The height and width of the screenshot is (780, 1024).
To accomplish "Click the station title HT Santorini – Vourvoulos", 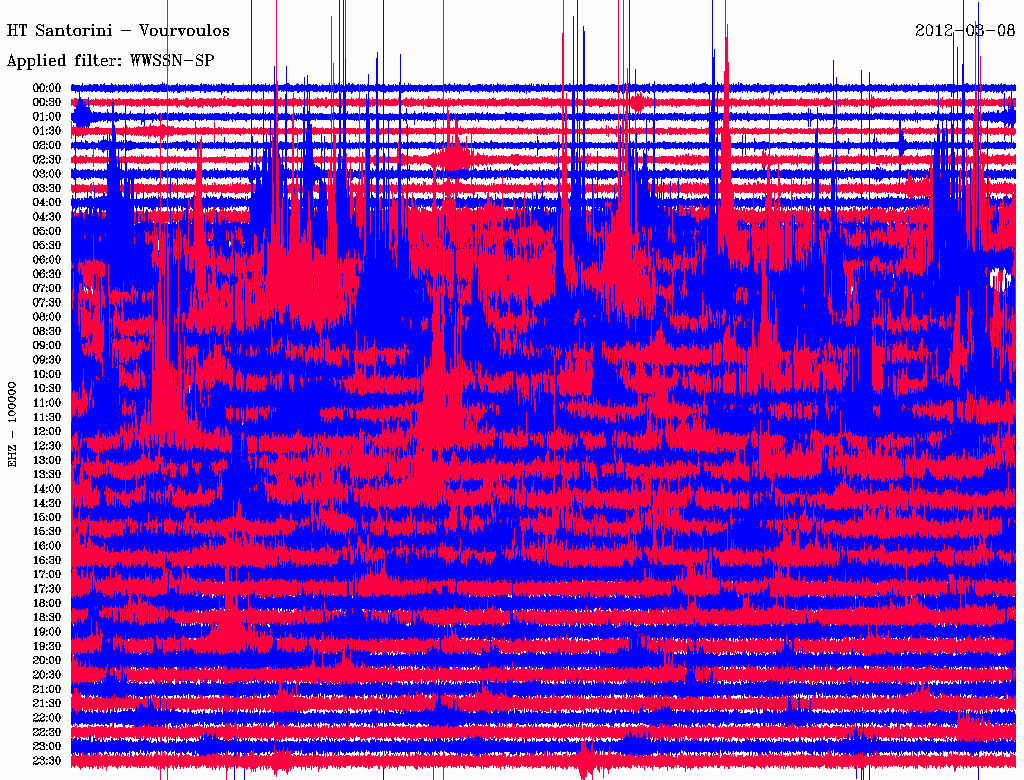I will click(118, 31).
